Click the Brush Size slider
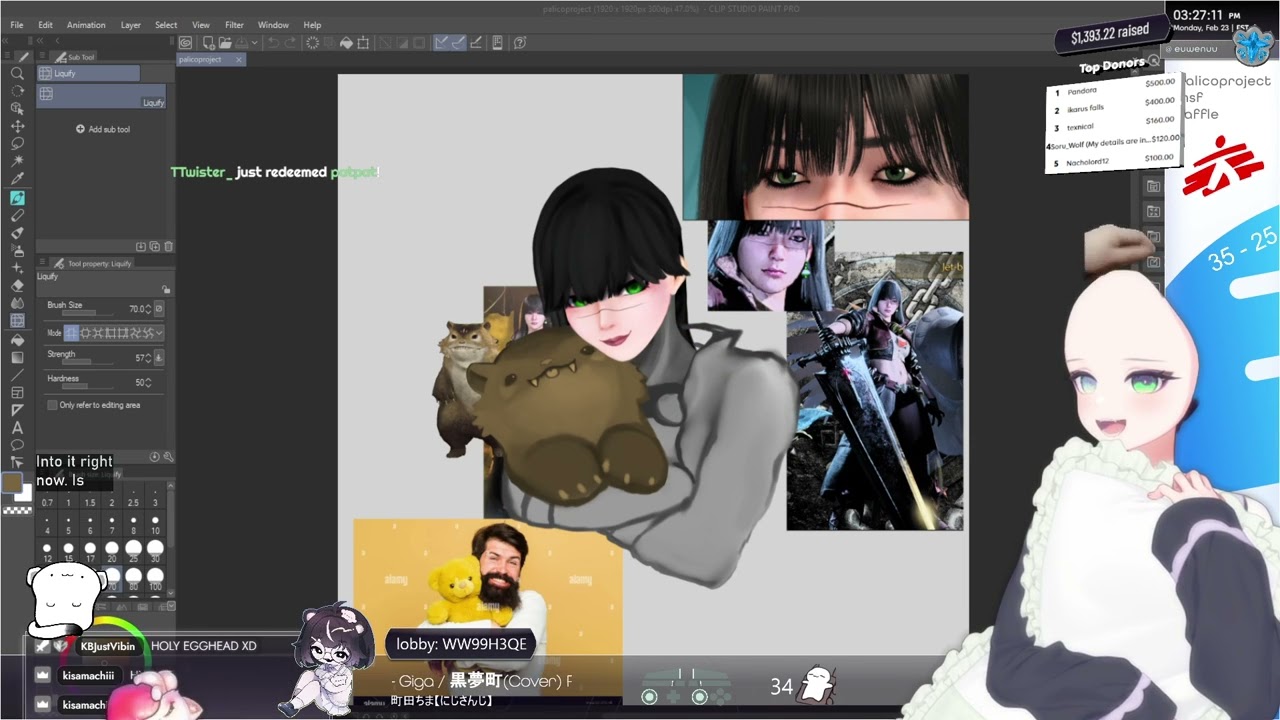1280x720 pixels. click(86, 313)
